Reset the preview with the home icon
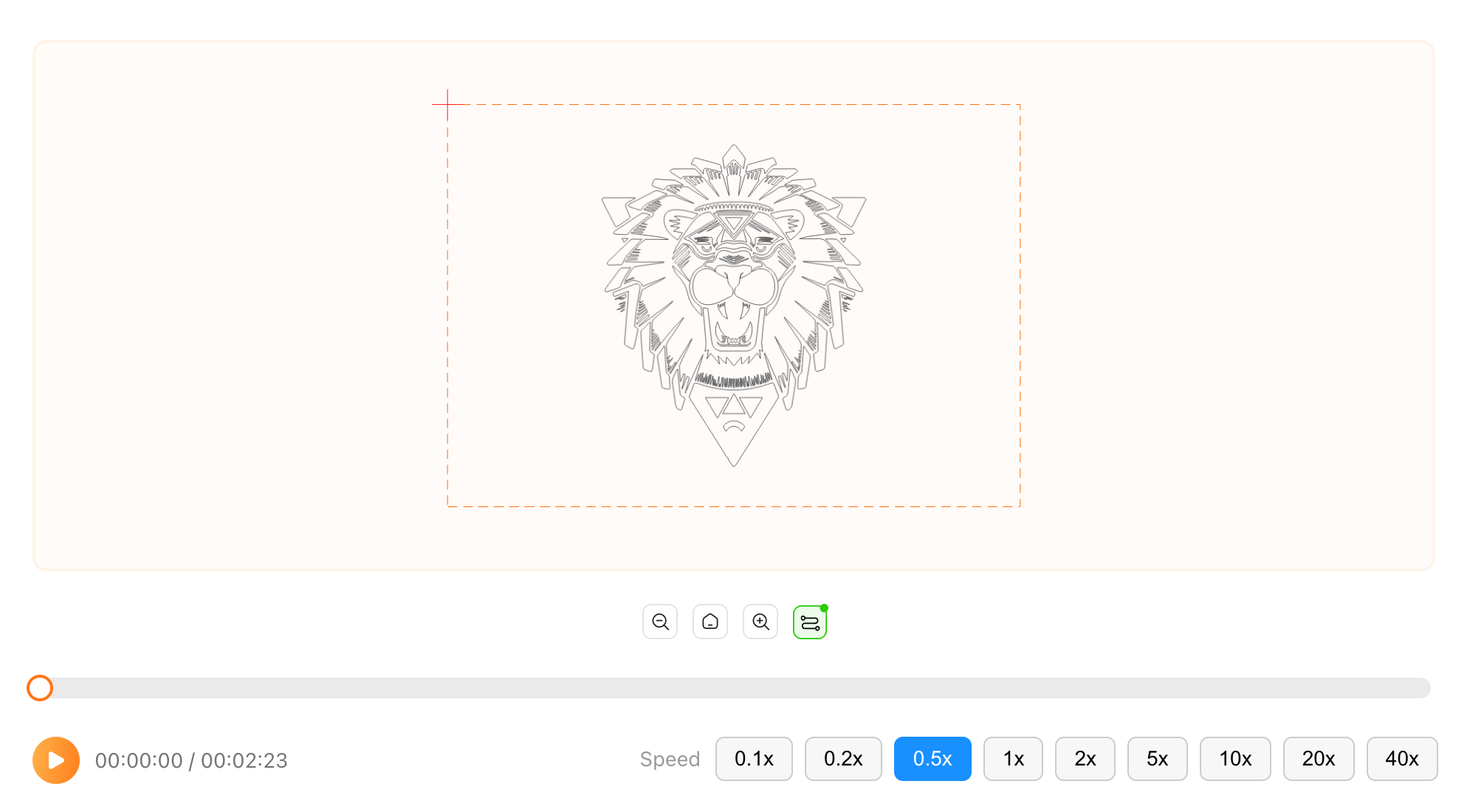 pos(710,622)
